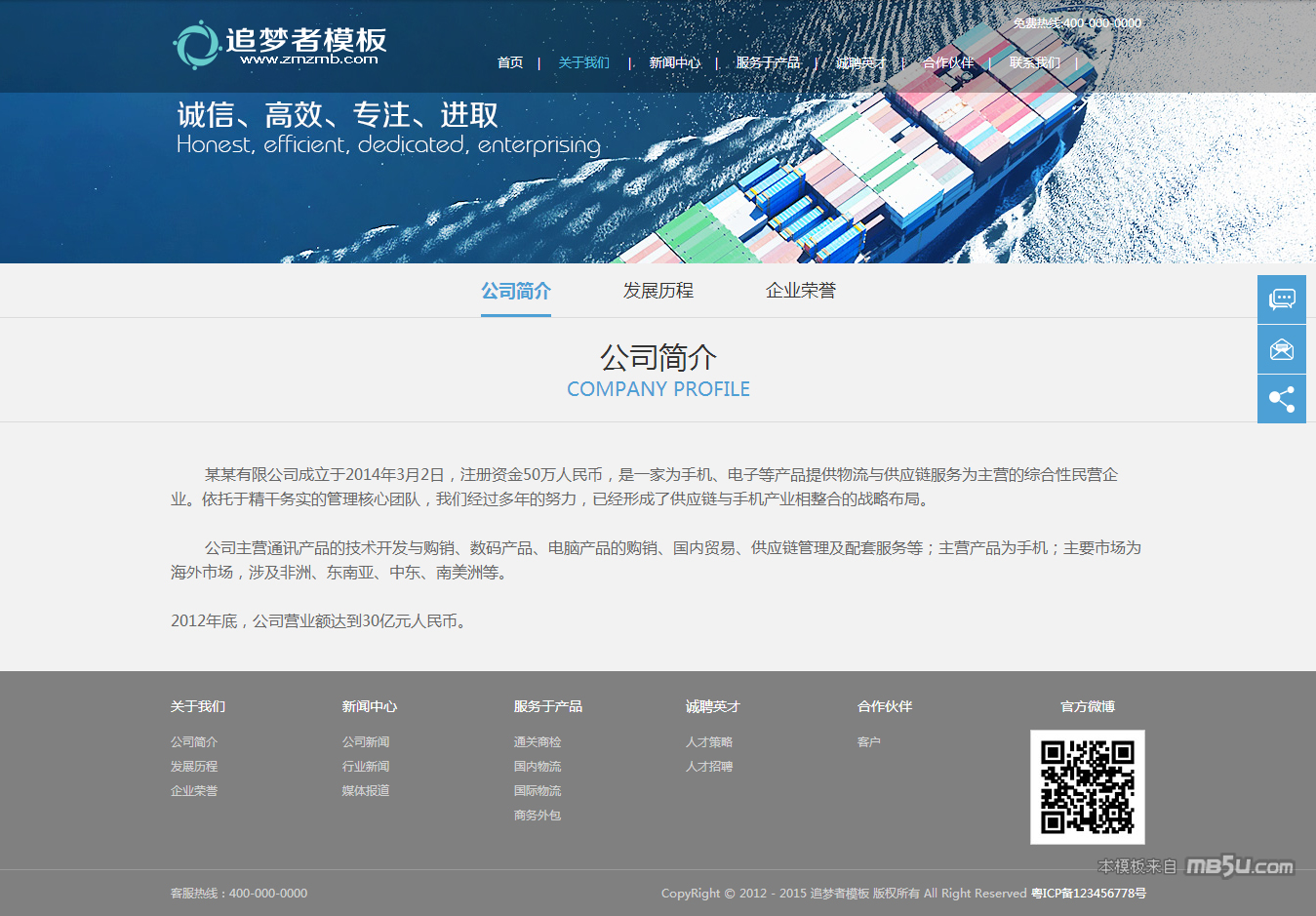Open 新闻中心 in the top navigation
This screenshot has width=1316, height=916.
(x=674, y=62)
